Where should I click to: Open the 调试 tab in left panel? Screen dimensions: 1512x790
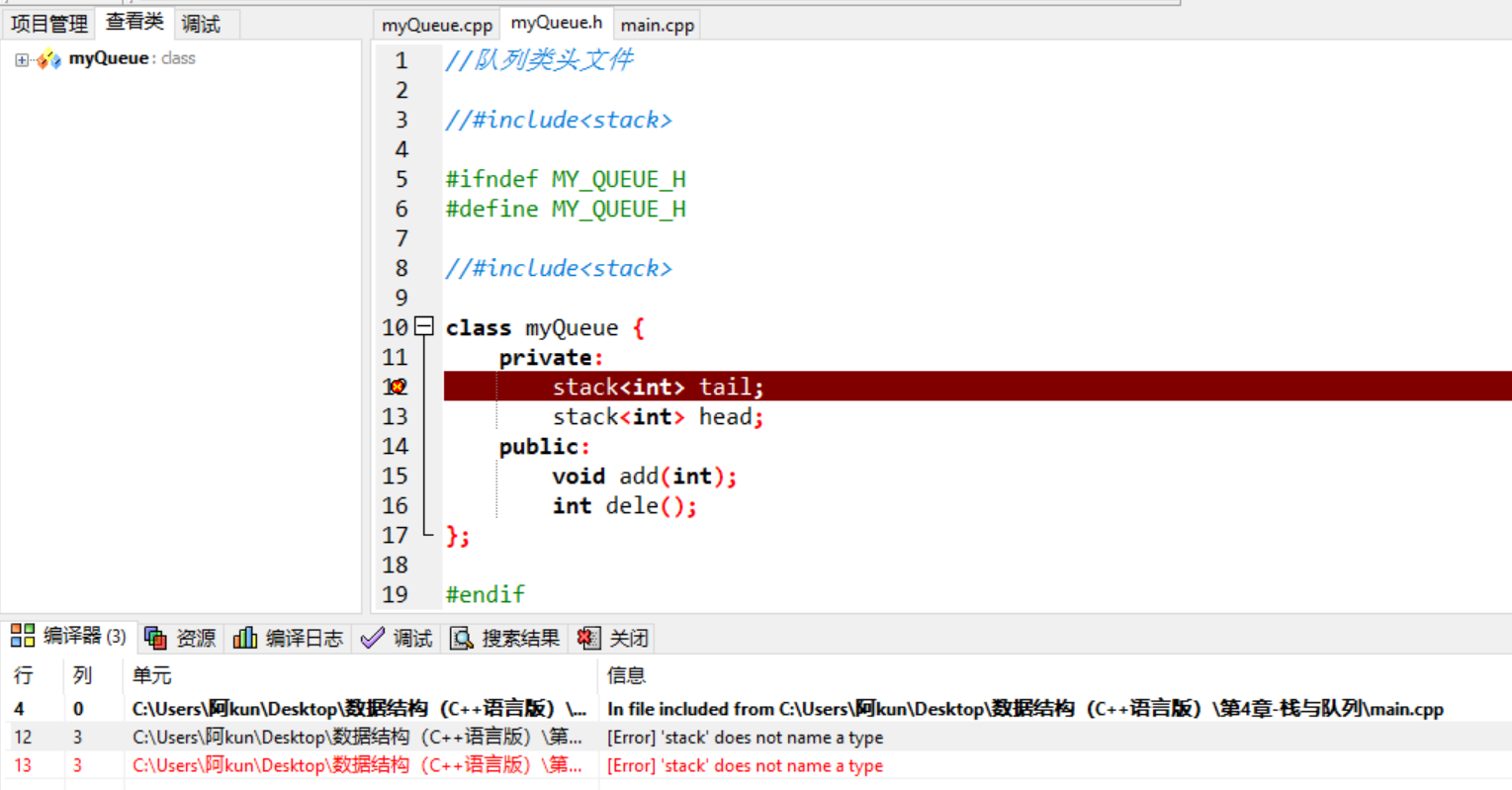202,24
